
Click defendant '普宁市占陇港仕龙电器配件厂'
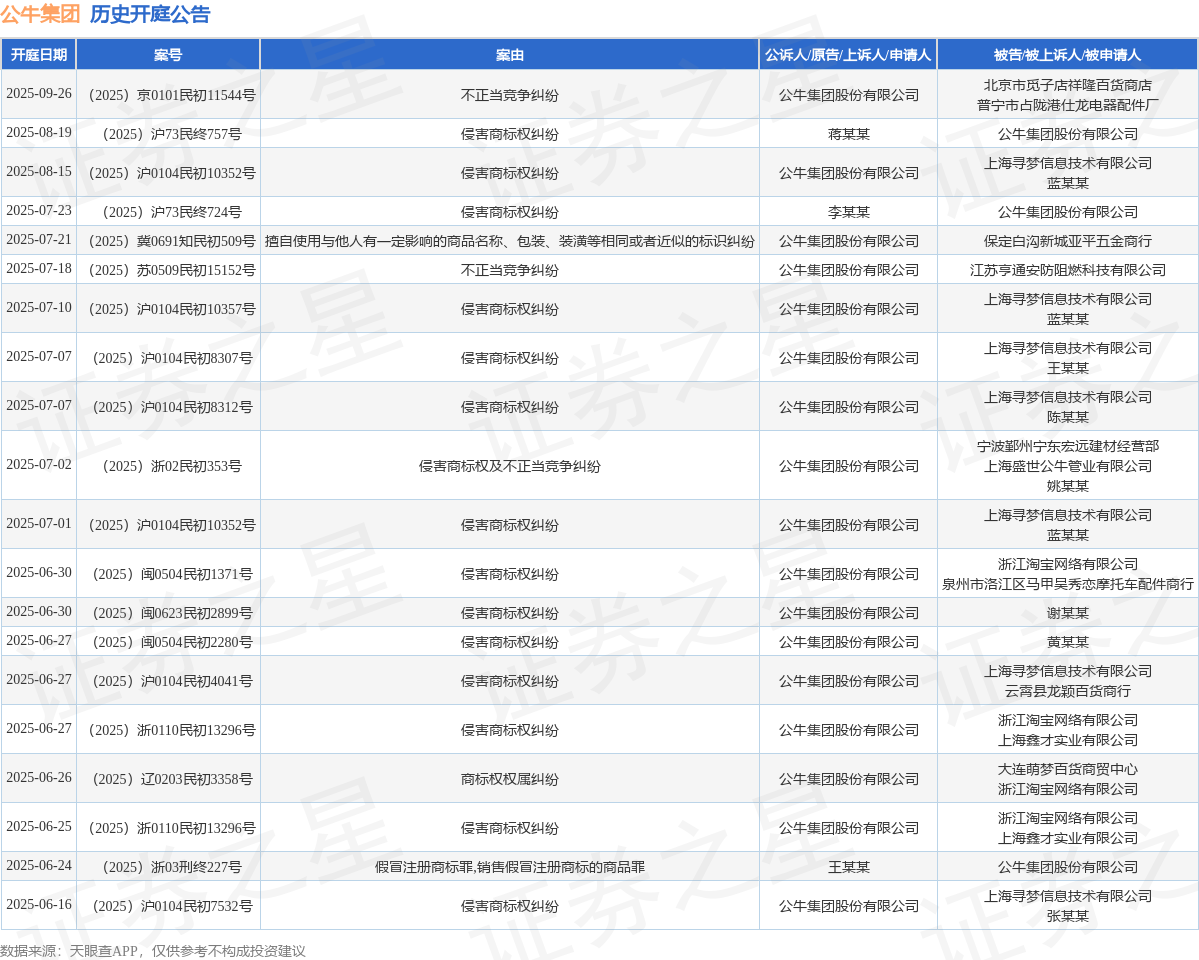click(x=1067, y=105)
